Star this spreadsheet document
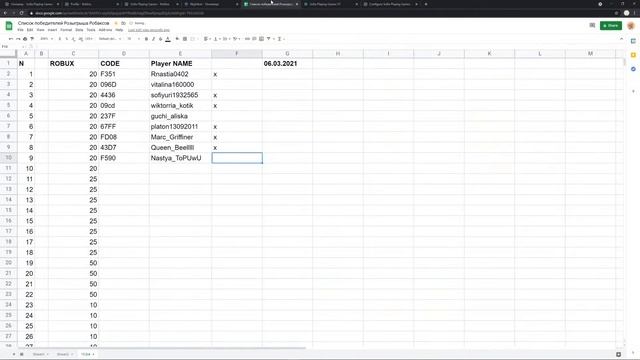The width and height of the screenshot is (640, 360). 116,23
